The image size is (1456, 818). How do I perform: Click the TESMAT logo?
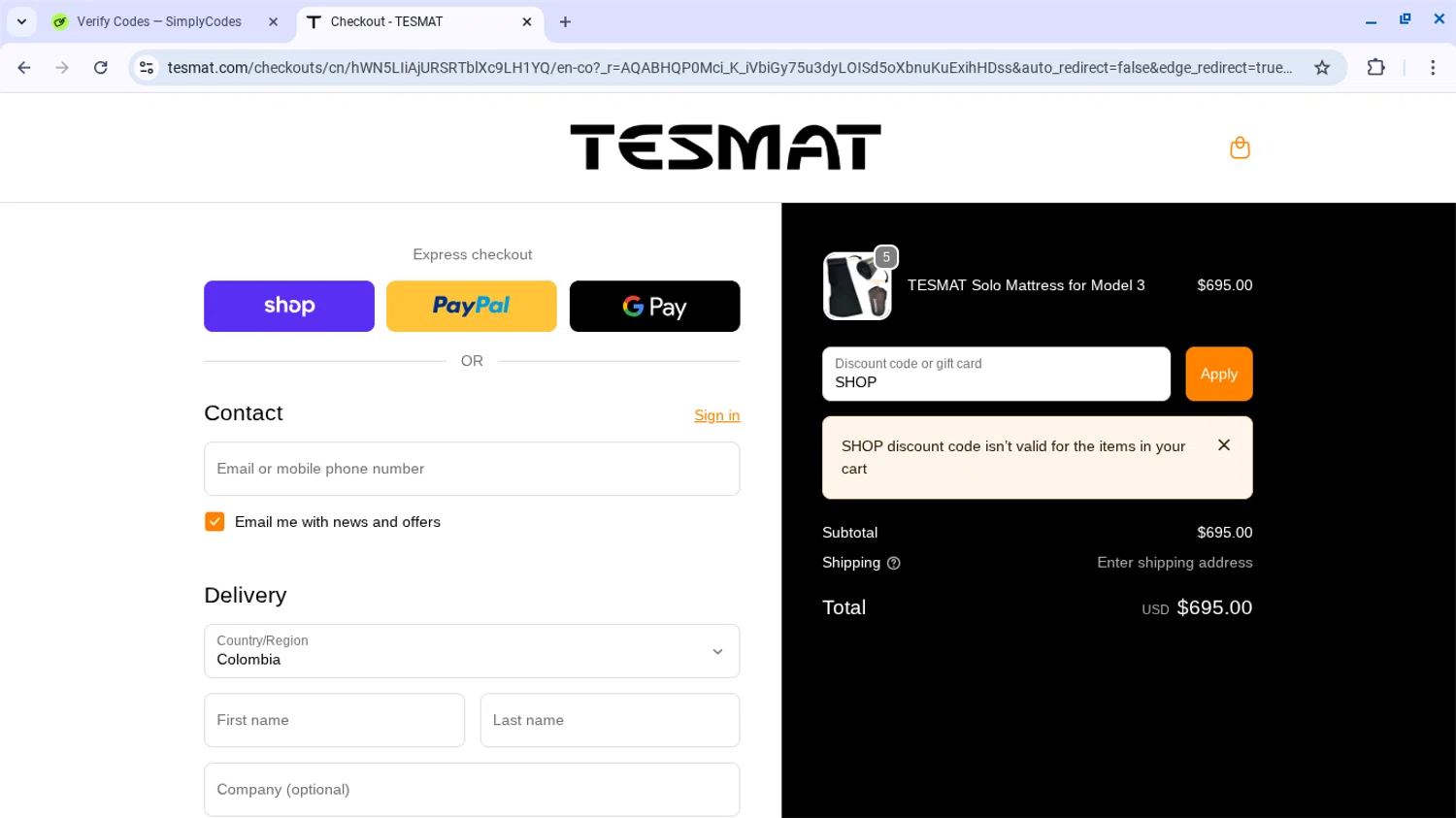click(x=725, y=147)
